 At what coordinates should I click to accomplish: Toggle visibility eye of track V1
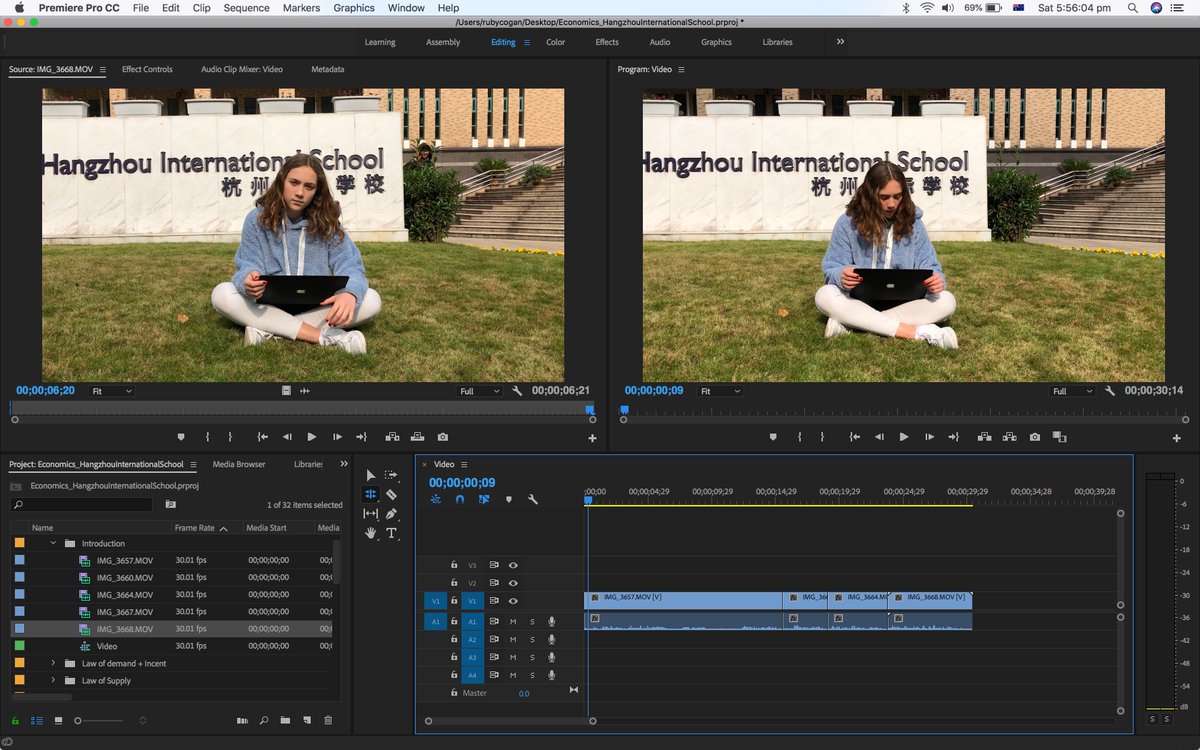click(513, 601)
